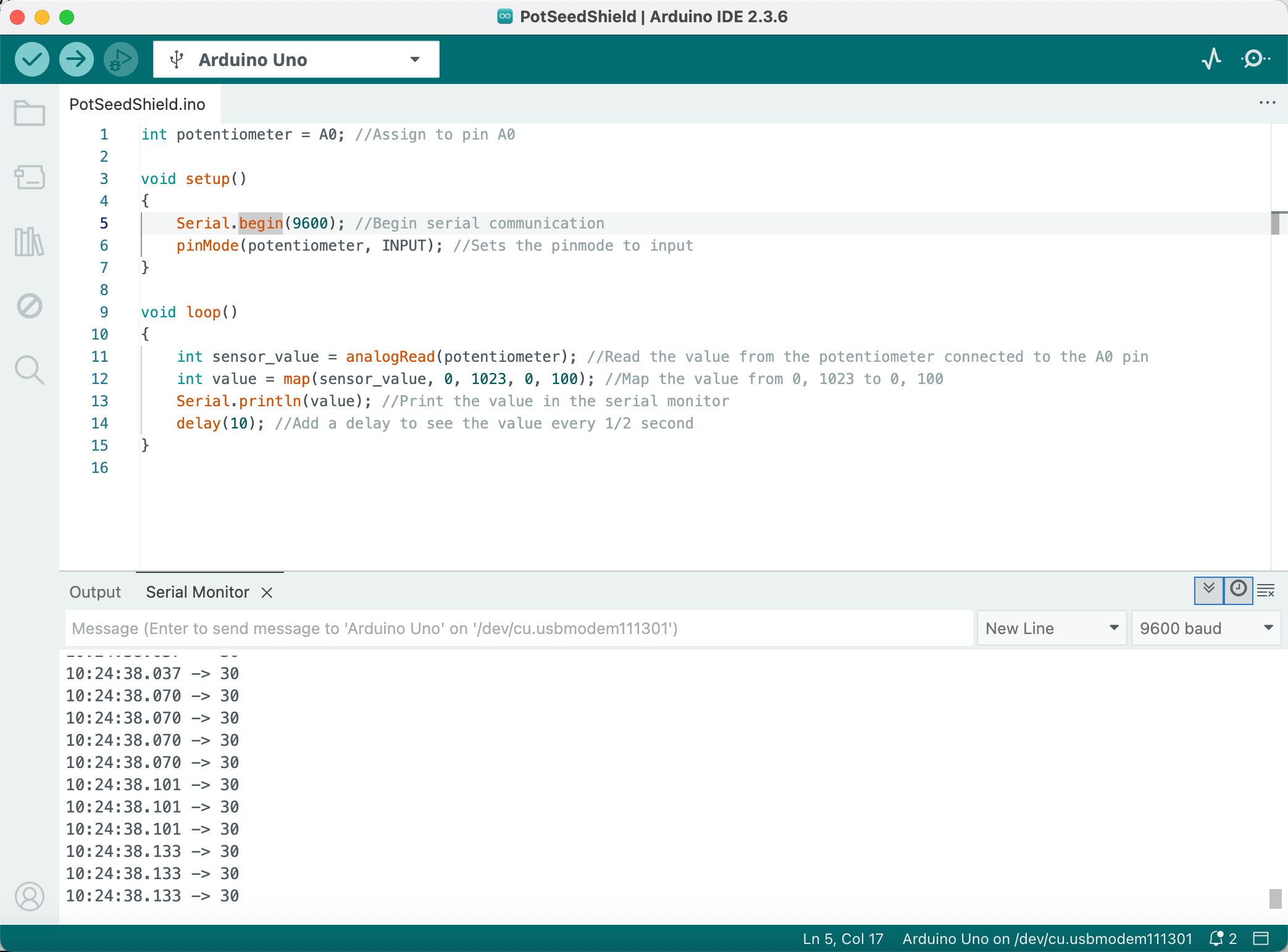Select the PotSeedShield.ino tab
Image resolution: width=1288 pixels, height=952 pixels.
(137, 104)
